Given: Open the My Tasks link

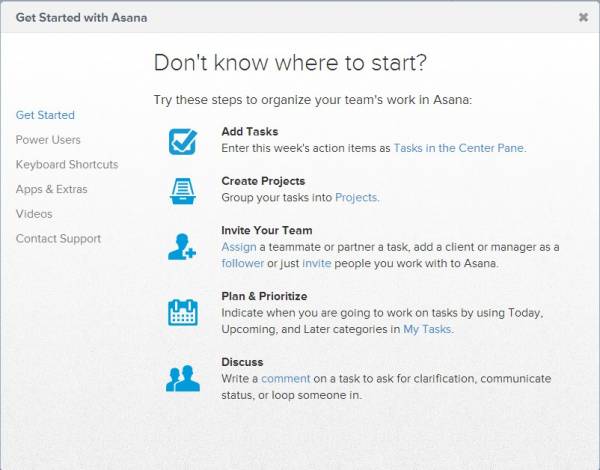Looking at the screenshot, I should click(427, 329).
